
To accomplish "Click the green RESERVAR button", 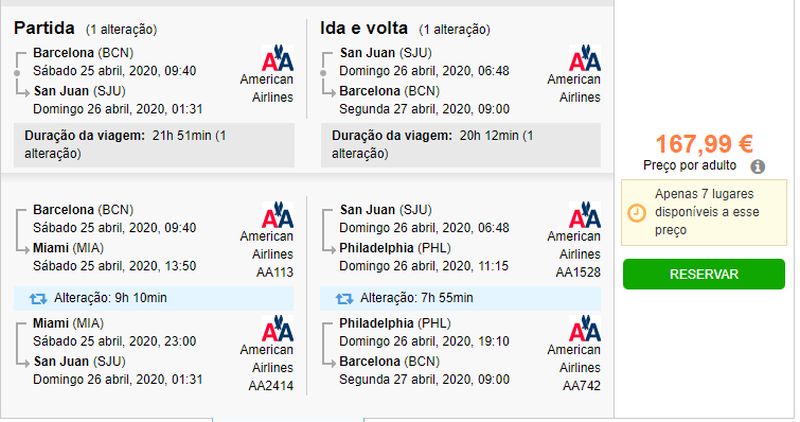I will click(x=704, y=274).
